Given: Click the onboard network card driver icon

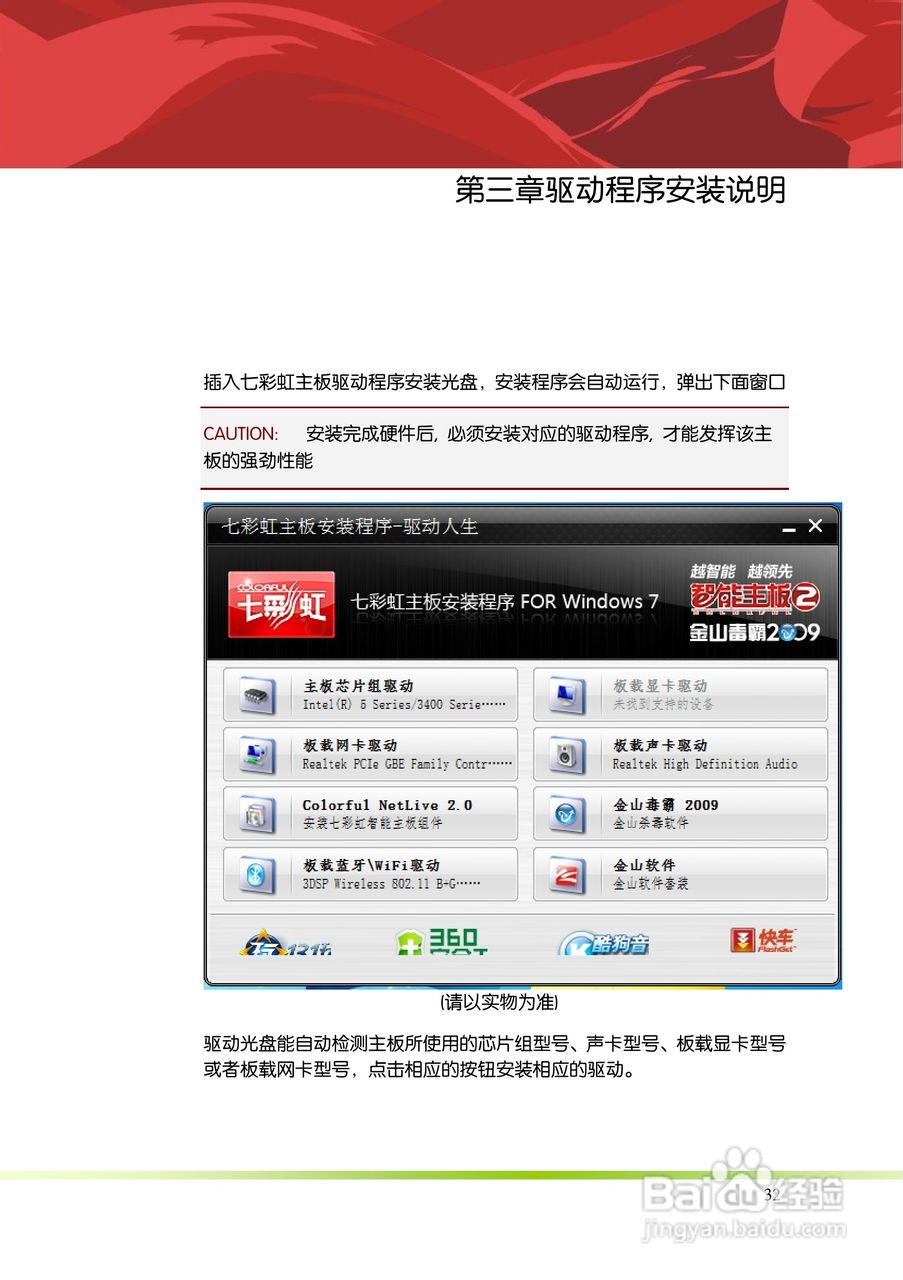Looking at the screenshot, I should pos(257,755).
